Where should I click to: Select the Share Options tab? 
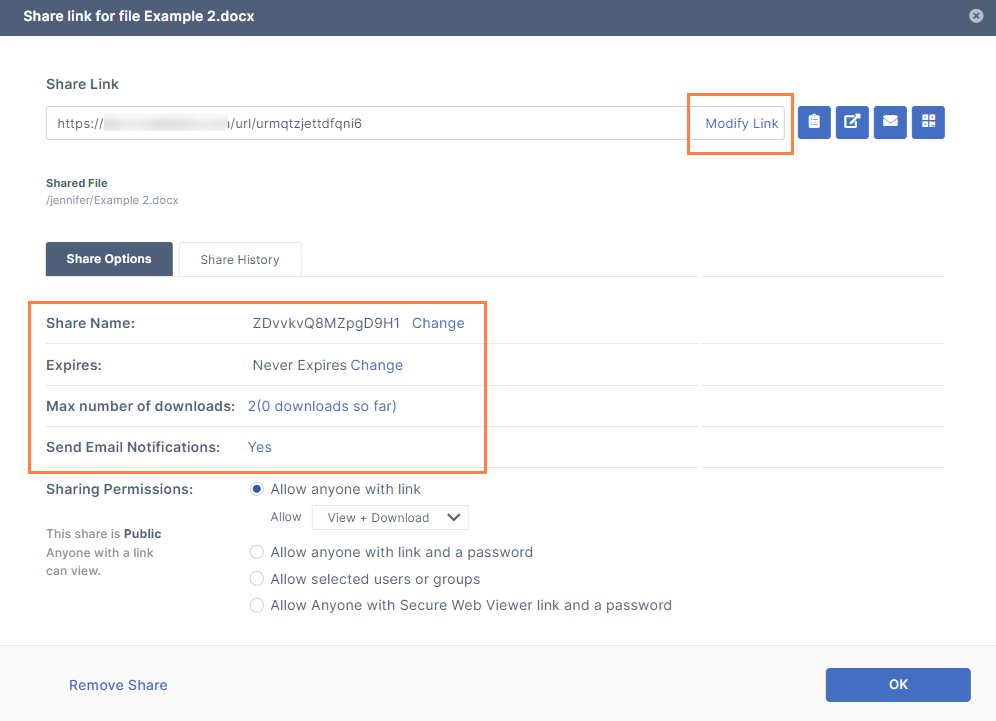point(109,259)
